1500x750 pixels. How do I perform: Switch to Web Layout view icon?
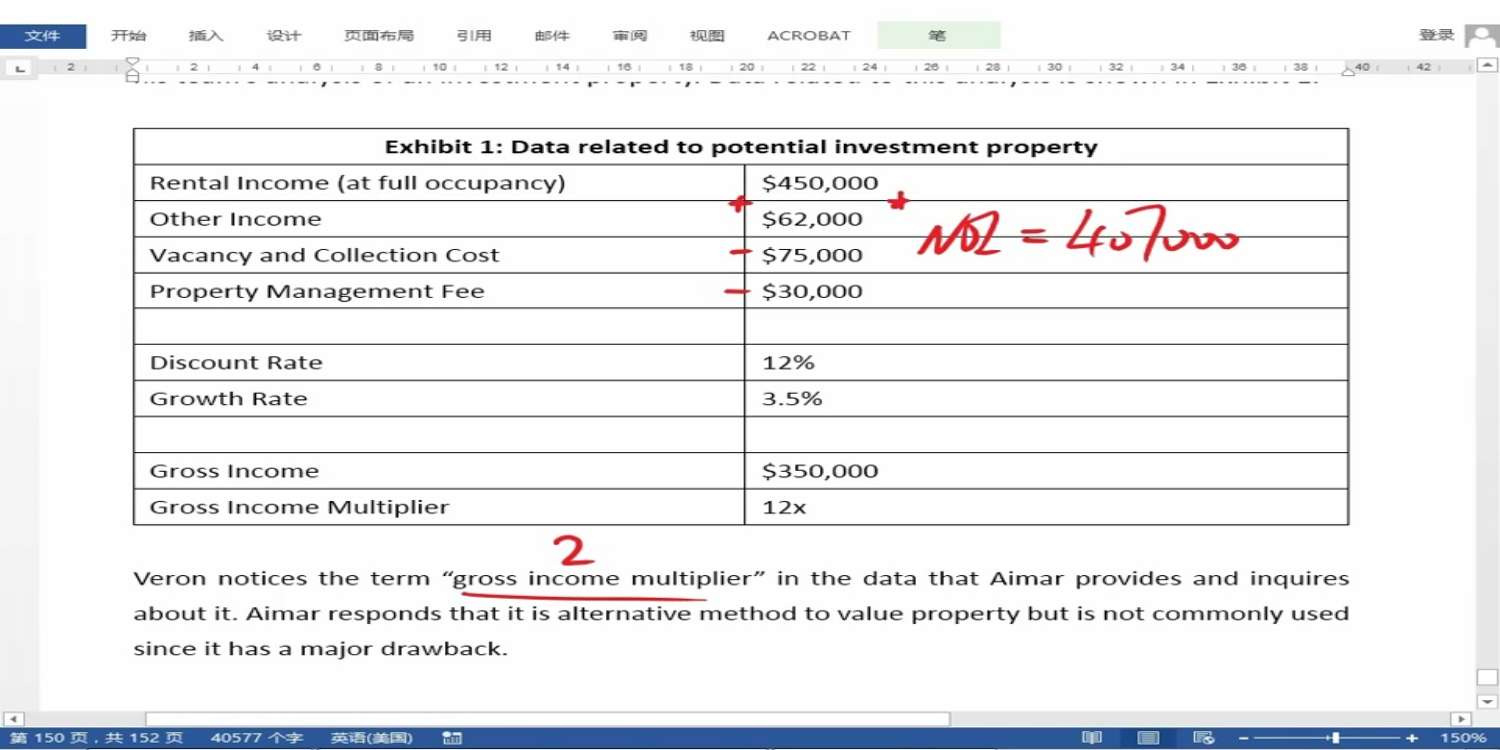pyautogui.click(x=1204, y=738)
